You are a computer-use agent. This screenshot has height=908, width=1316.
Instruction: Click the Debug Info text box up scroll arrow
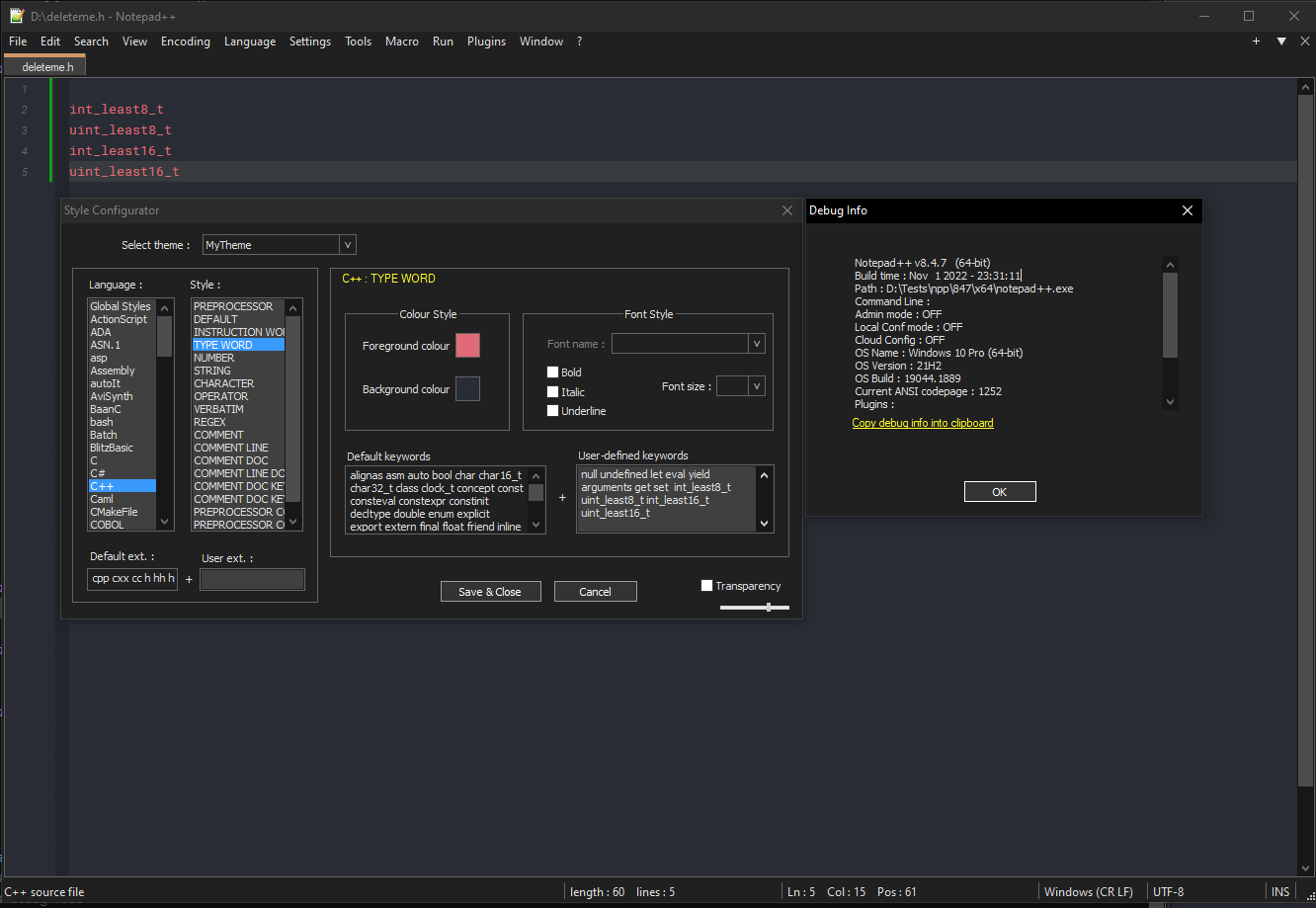pyautogui.click(x=1171, y=264)
